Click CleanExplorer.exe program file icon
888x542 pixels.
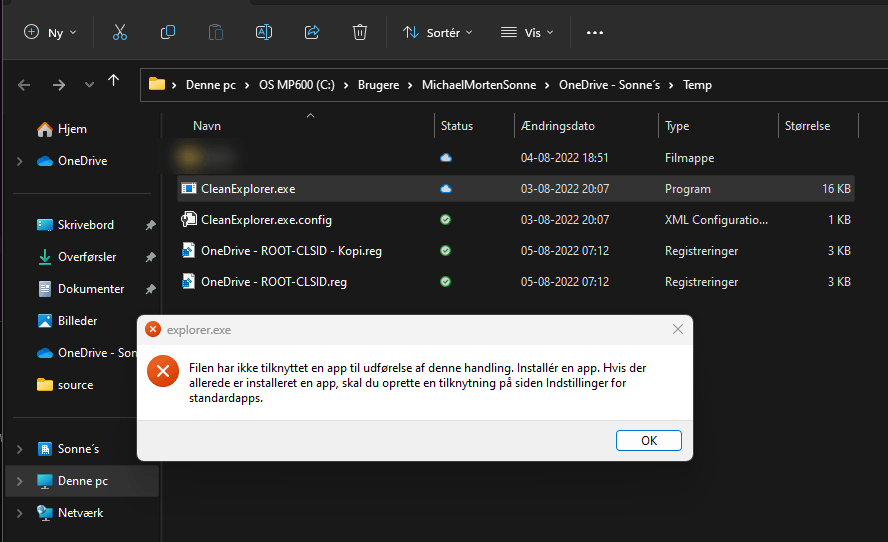click(x=189, y=188)
